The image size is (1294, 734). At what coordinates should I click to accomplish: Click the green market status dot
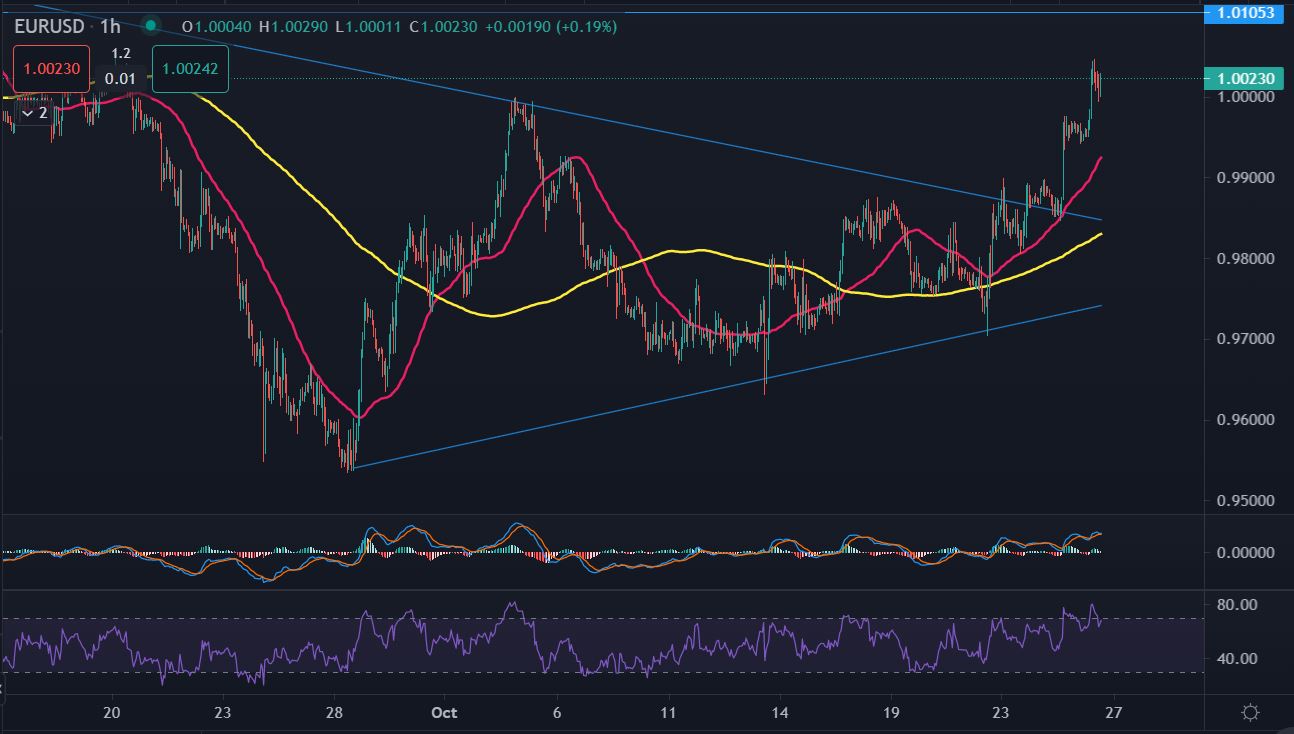pos(150,26)
